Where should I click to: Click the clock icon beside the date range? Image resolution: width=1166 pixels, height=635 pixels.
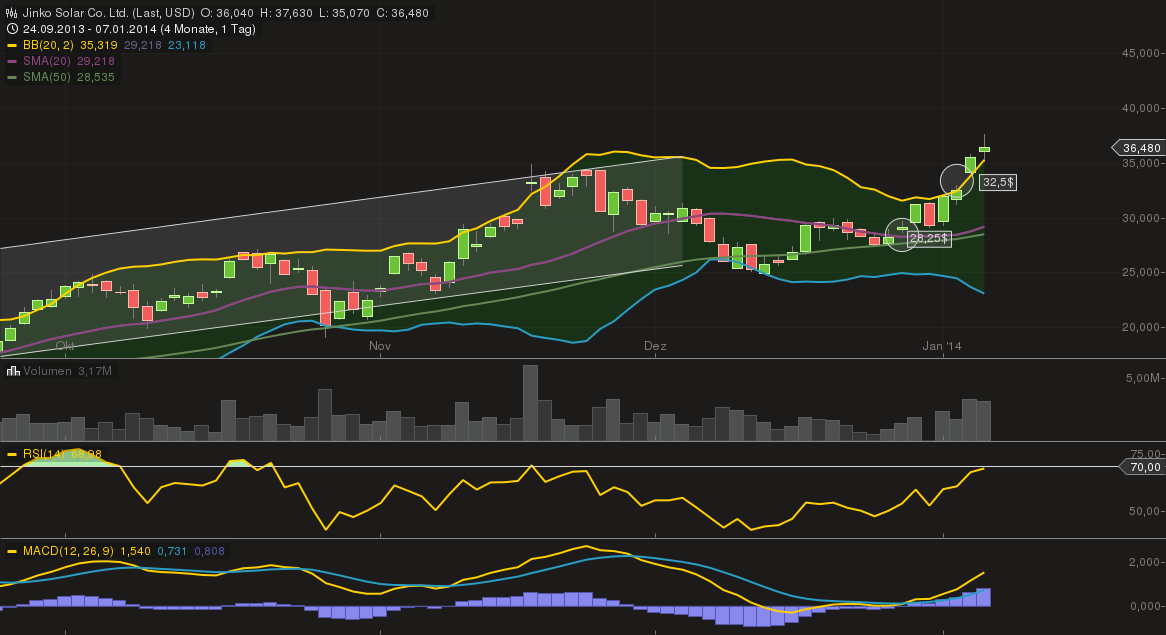[x=12, y=29]
